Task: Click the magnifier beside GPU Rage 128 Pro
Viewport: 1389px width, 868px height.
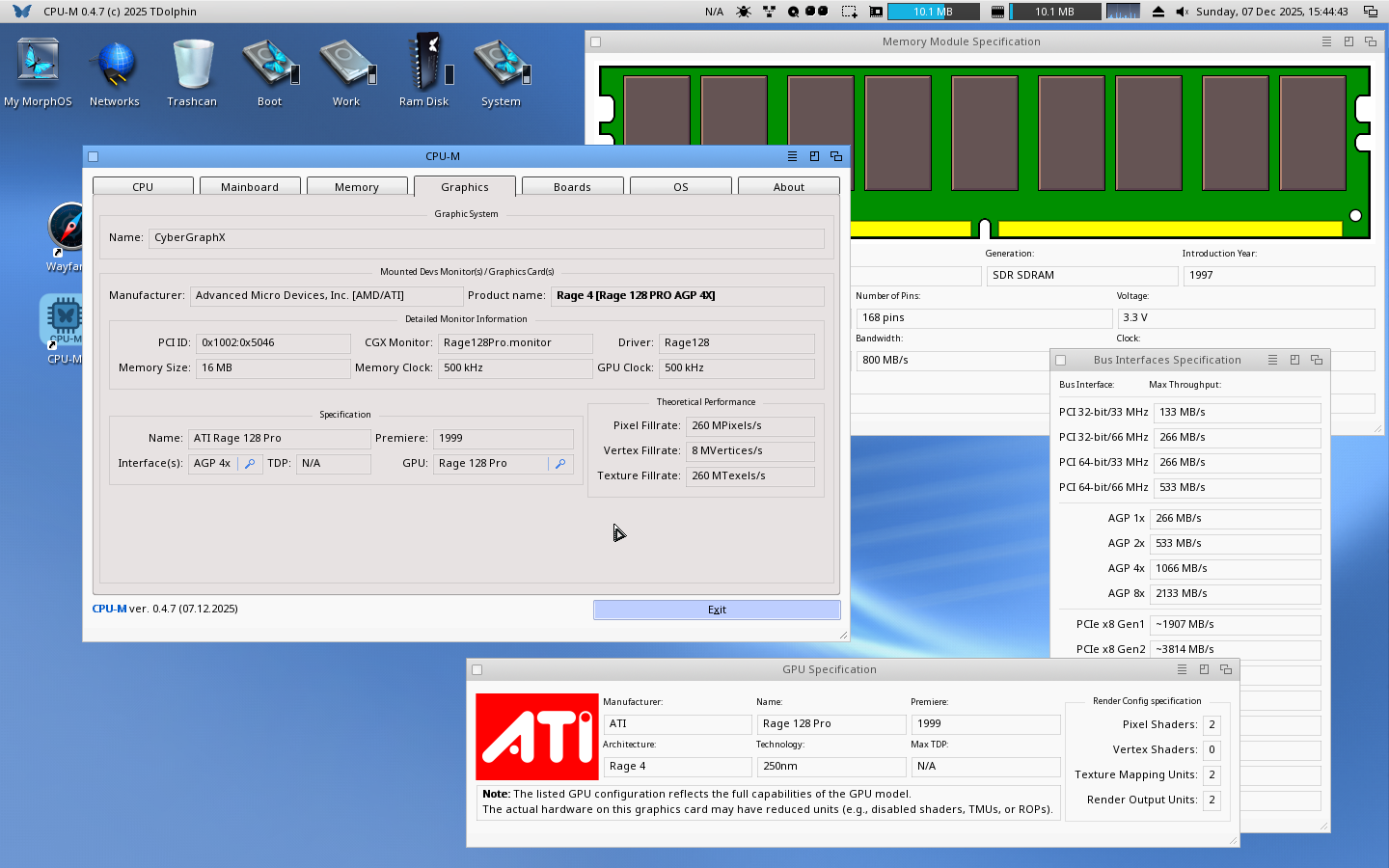Action: [560, 464]
